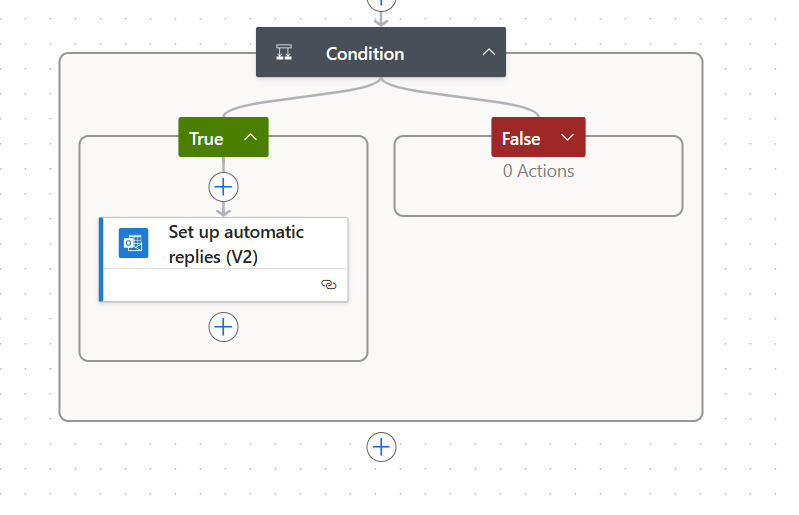Select the red False branch label
The image size is (799, 515).
521,139
